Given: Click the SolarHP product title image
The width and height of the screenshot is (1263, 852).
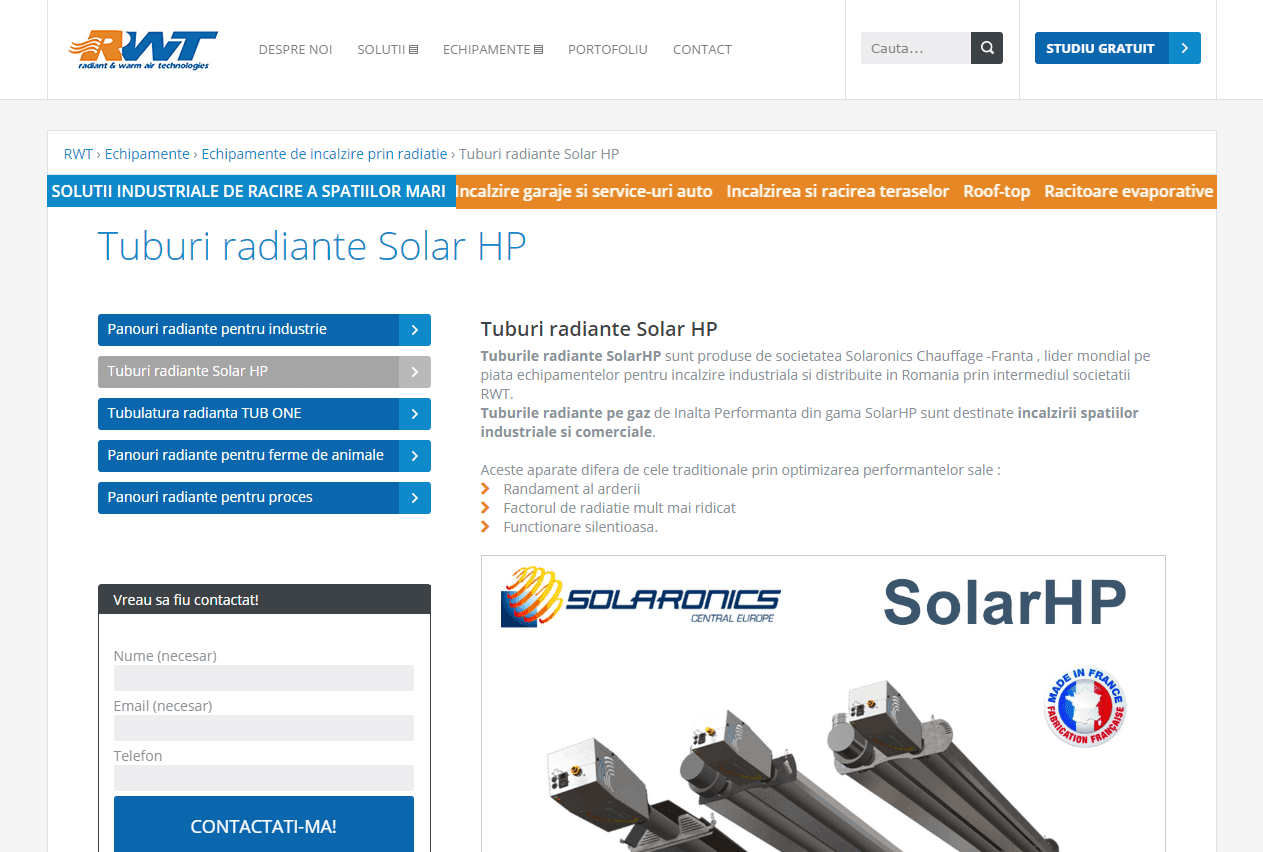Looking at the screenshot, I should click(x=1005, y=602).
